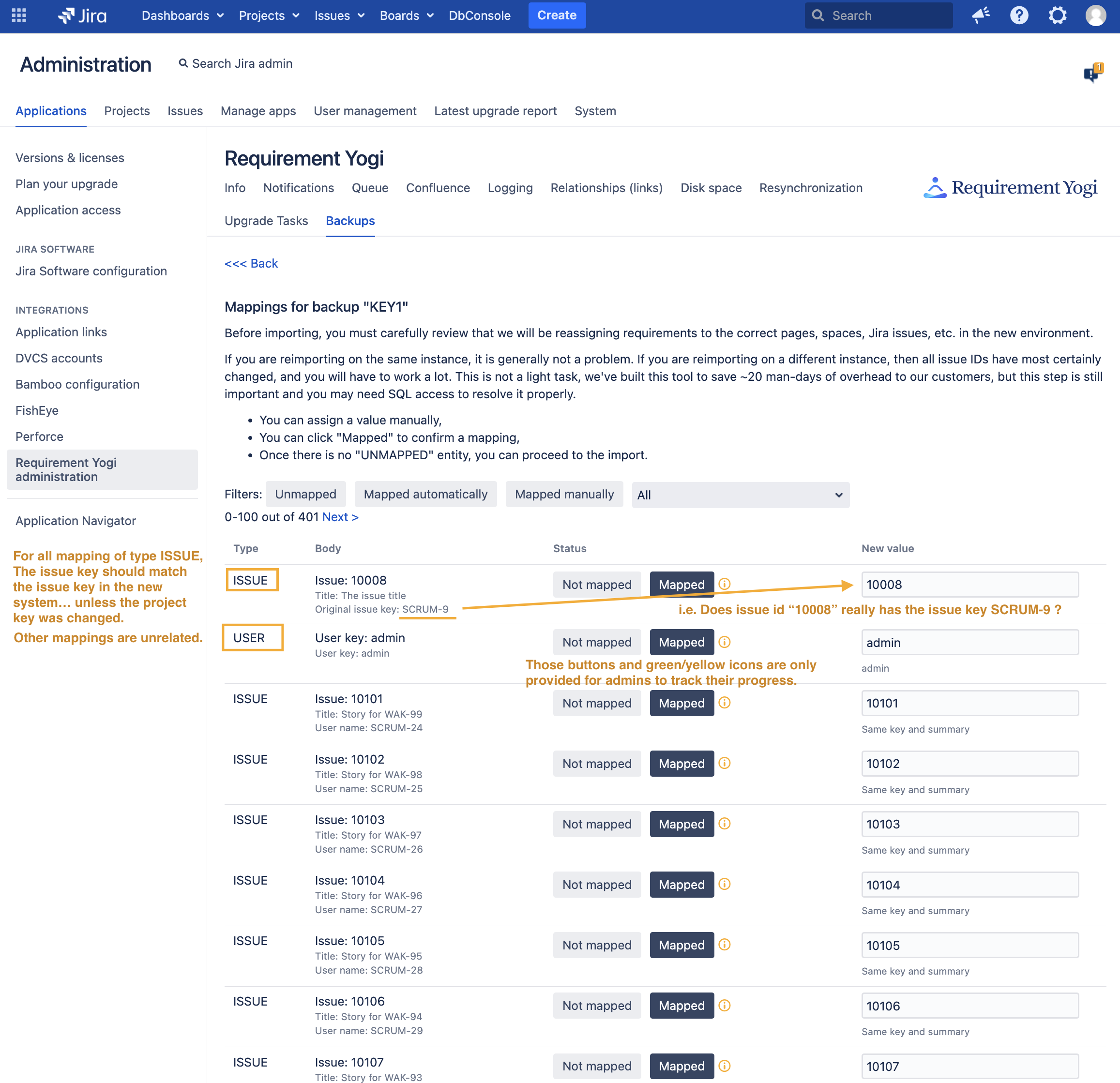Open the help question mark icon
Image resolution: width=1120 pixels, height=1083 pixels.
[1018, 15]
